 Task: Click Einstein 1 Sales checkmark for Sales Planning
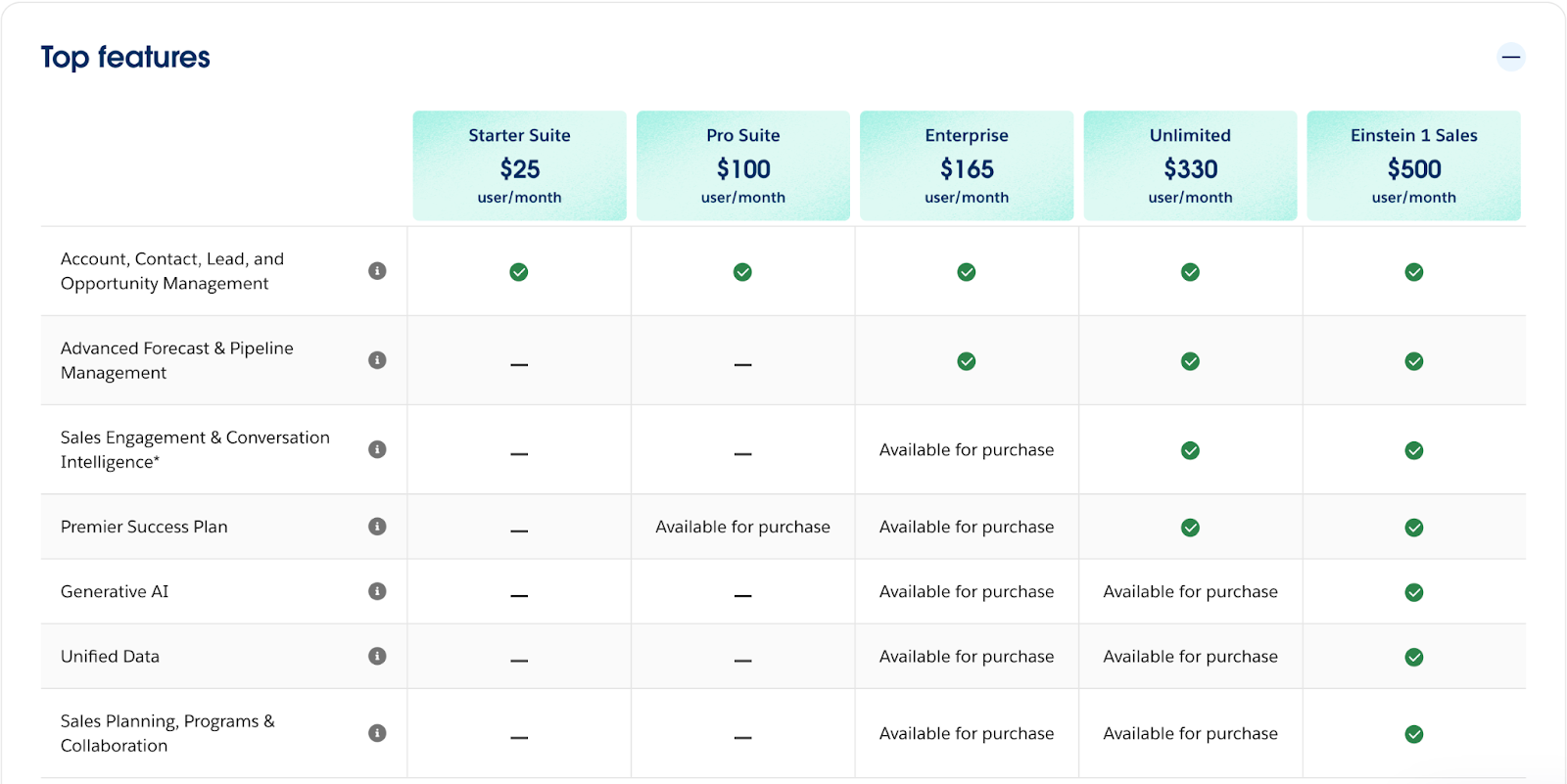[1414, 734]
